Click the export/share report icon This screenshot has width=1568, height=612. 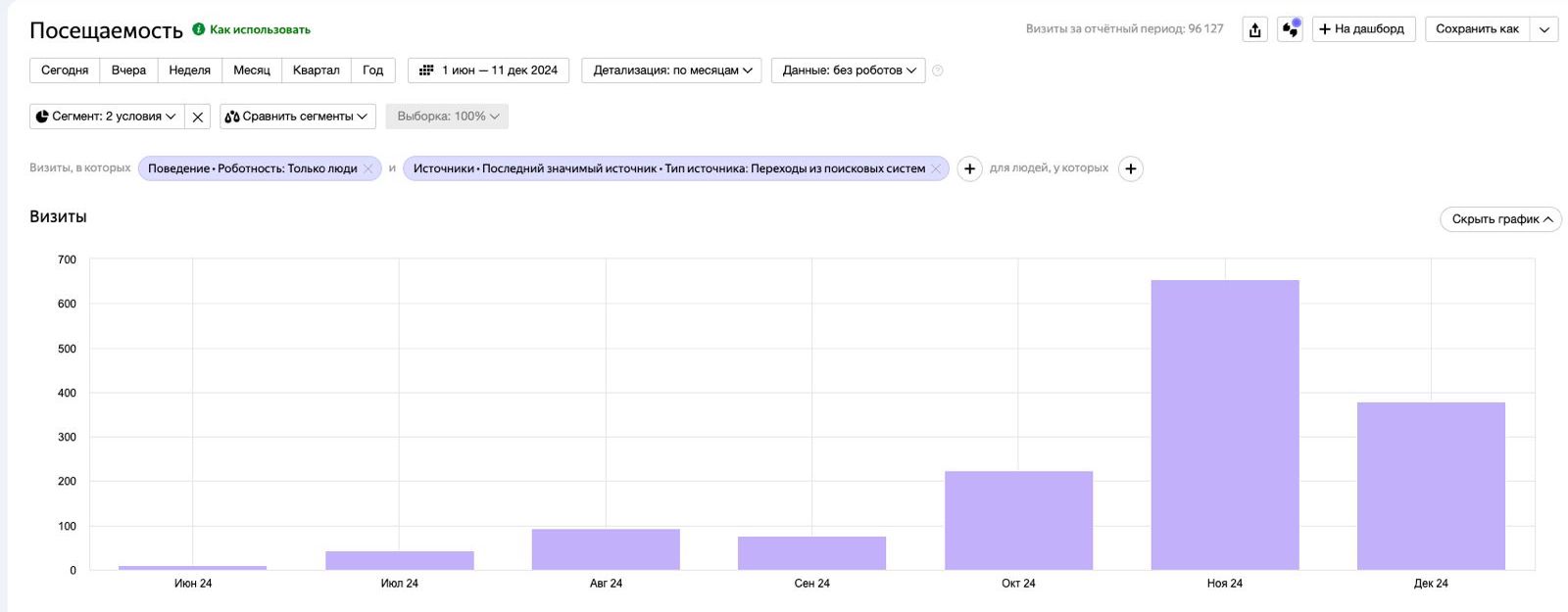pyautogui.click(x=1254, y=29)
